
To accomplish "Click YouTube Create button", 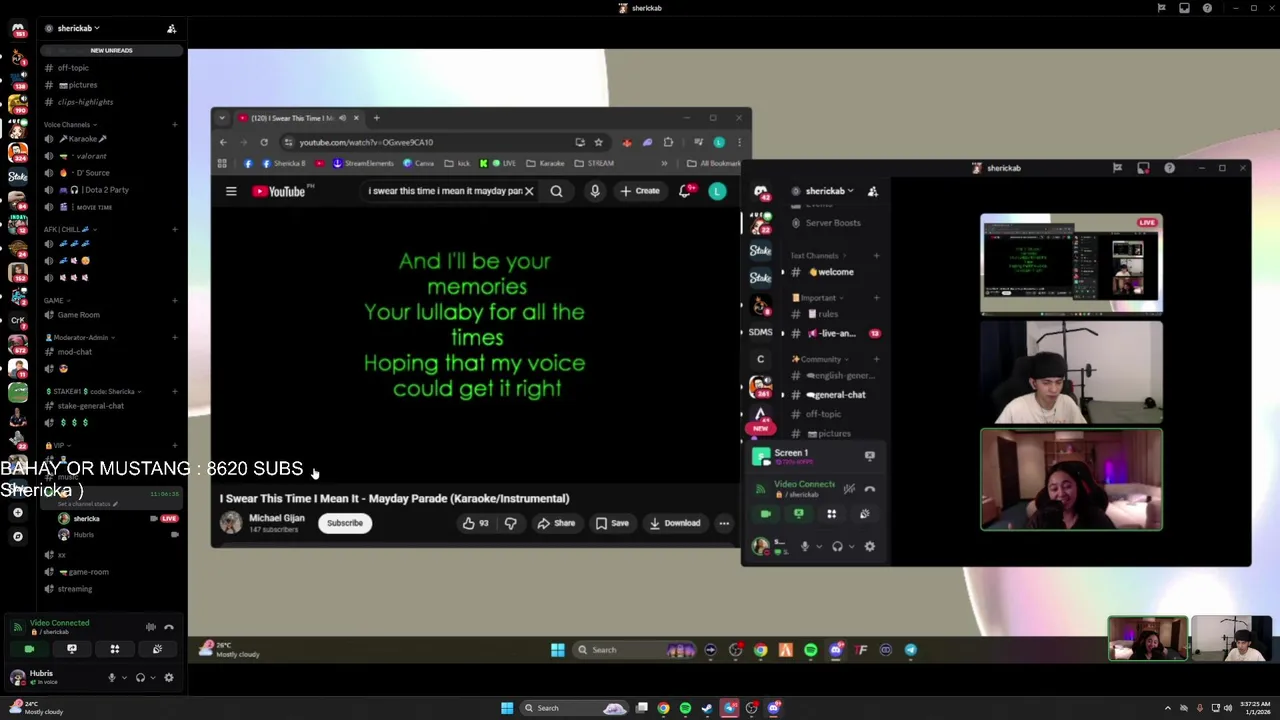I will (640, 191).
